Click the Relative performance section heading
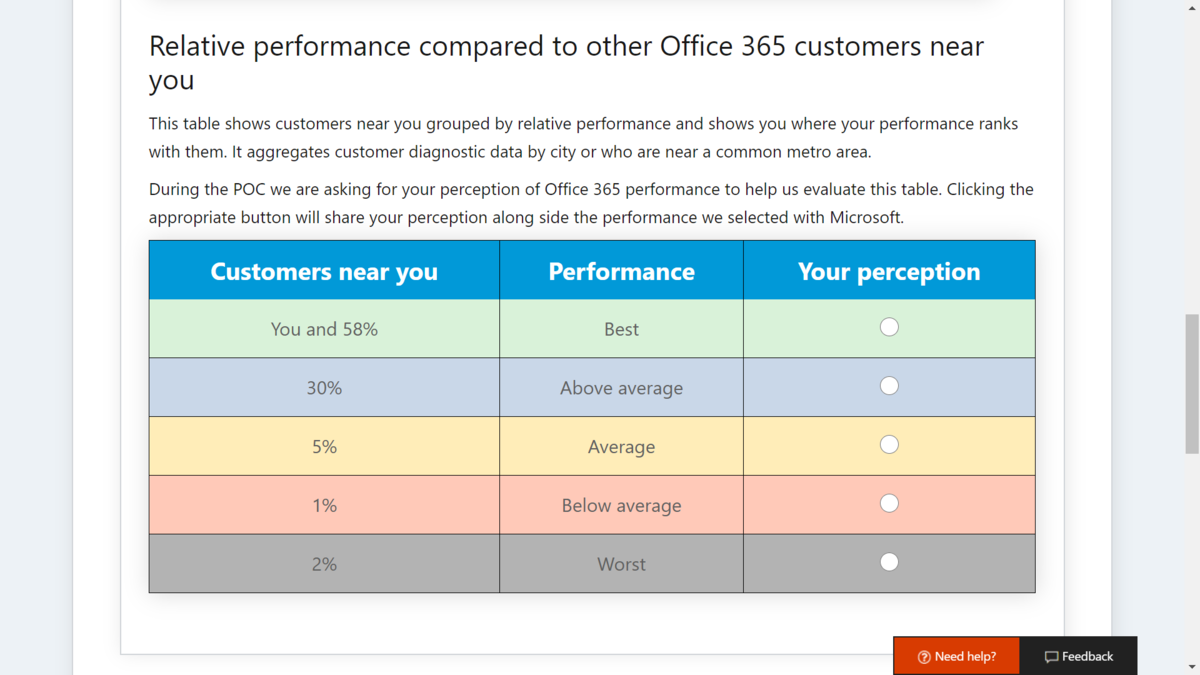1200x675 pixels. (566, 62)
